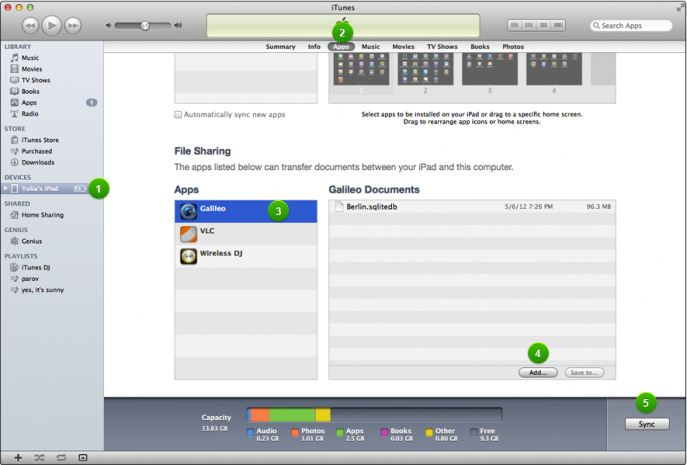Switch to the Summary tab
Screen dimensions: 687x465
pyautogui.click(x=280, y=46)
